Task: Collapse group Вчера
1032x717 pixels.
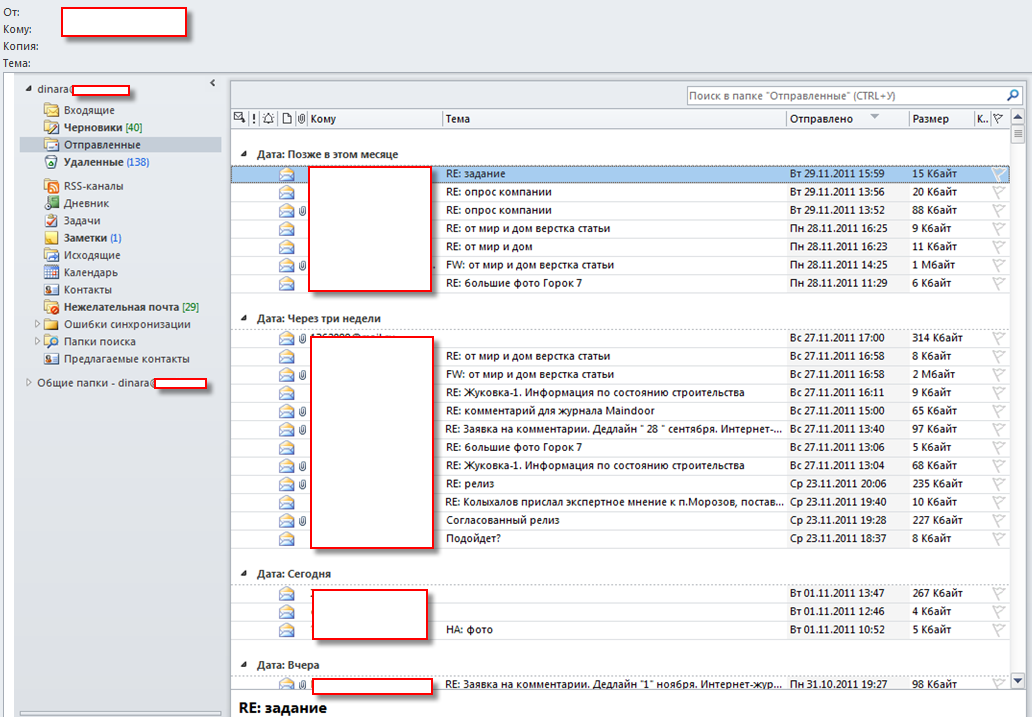Action: (x=244, y=664)
